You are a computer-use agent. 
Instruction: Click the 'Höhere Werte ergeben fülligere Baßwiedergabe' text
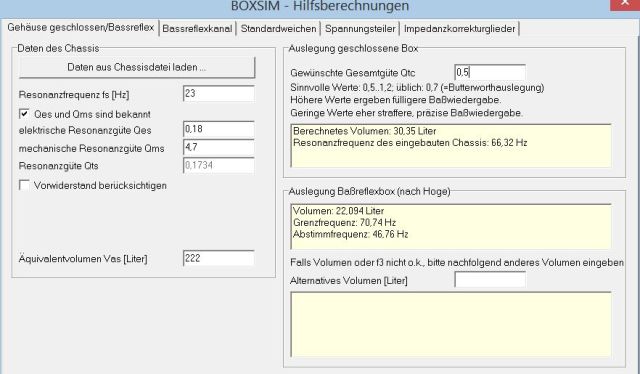pyautogui.click(x=396, y=100)
